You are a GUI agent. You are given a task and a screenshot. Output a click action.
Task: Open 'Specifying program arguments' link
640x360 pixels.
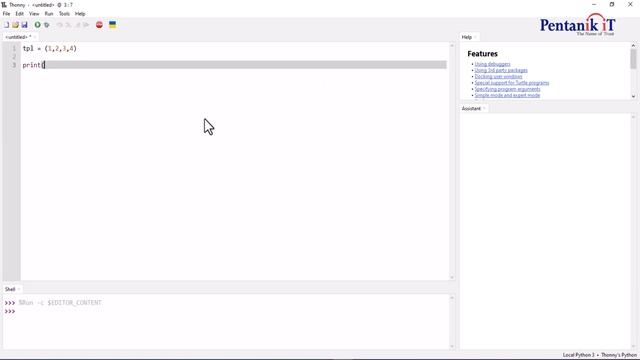507,89
